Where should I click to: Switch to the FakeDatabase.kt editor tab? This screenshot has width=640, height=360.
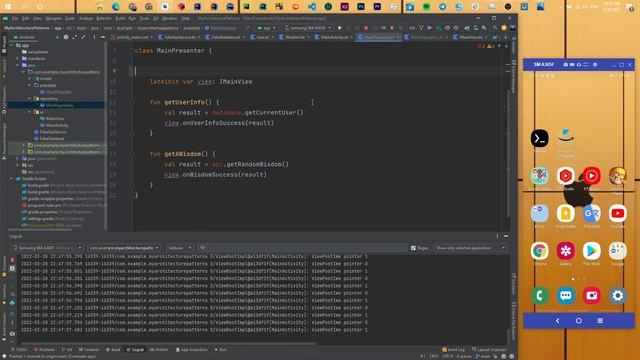(x=225, y=37)
